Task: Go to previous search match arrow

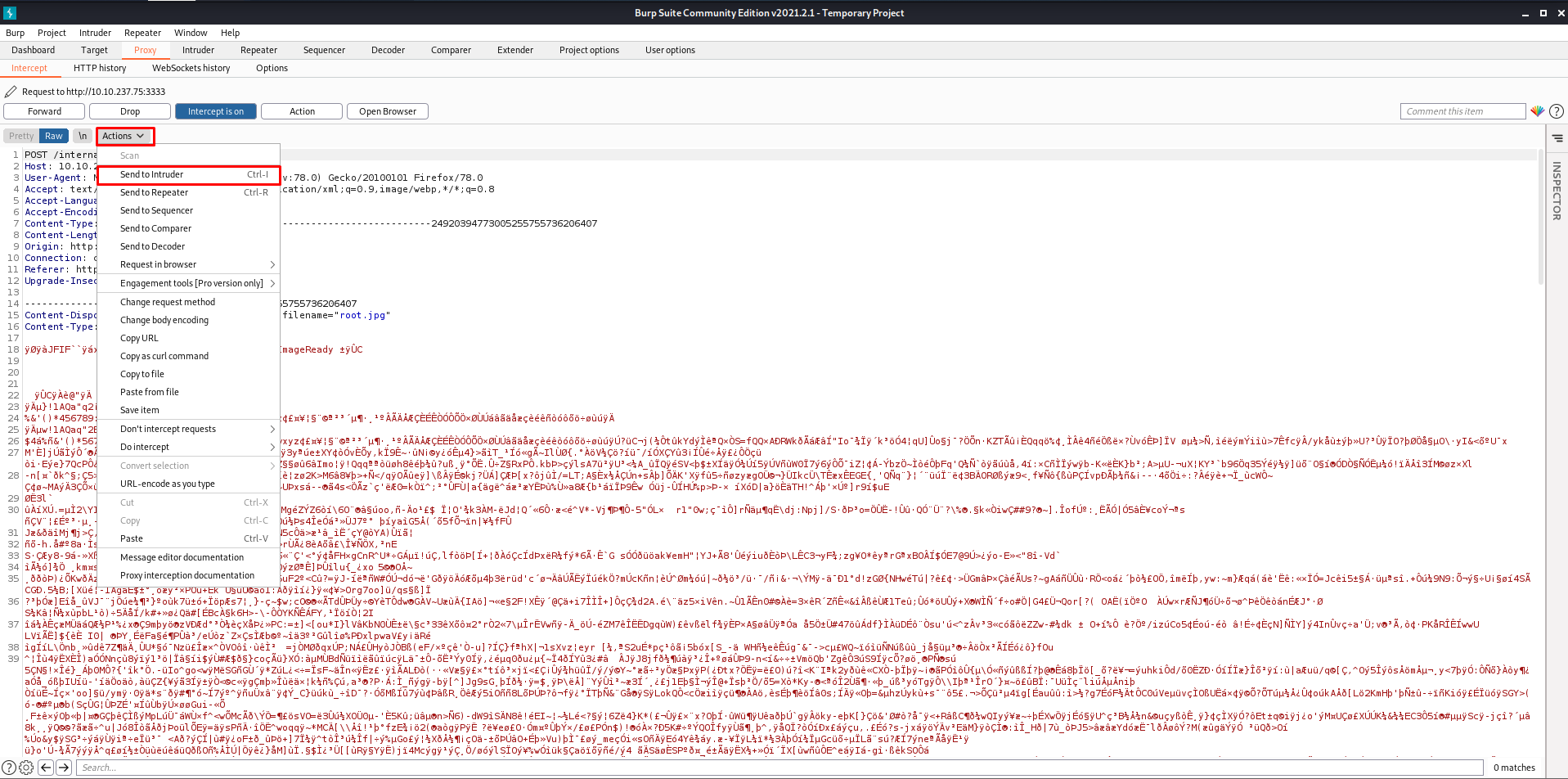Action: (x=46, y=768)
